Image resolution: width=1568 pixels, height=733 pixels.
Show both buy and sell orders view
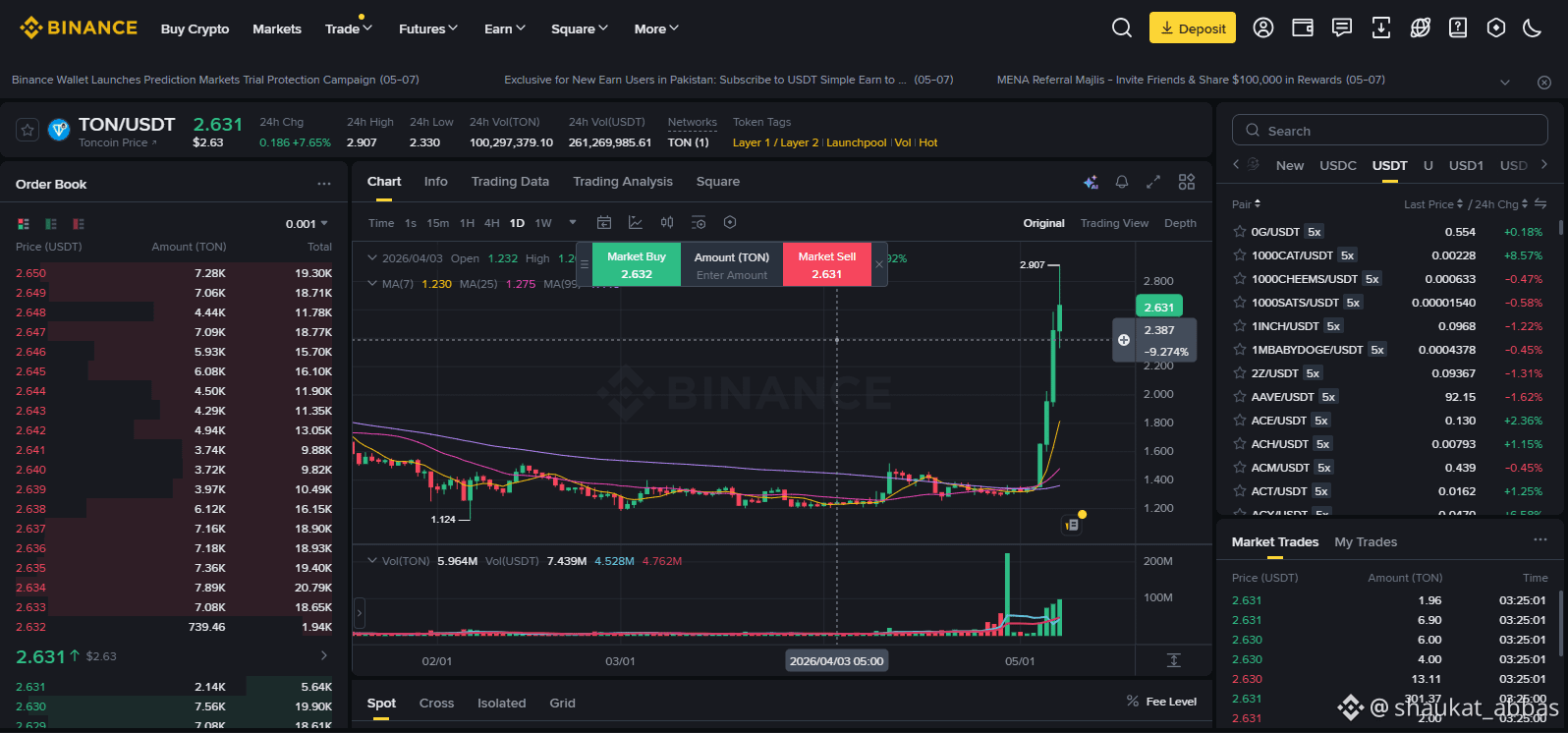click(x=24, y=224)
